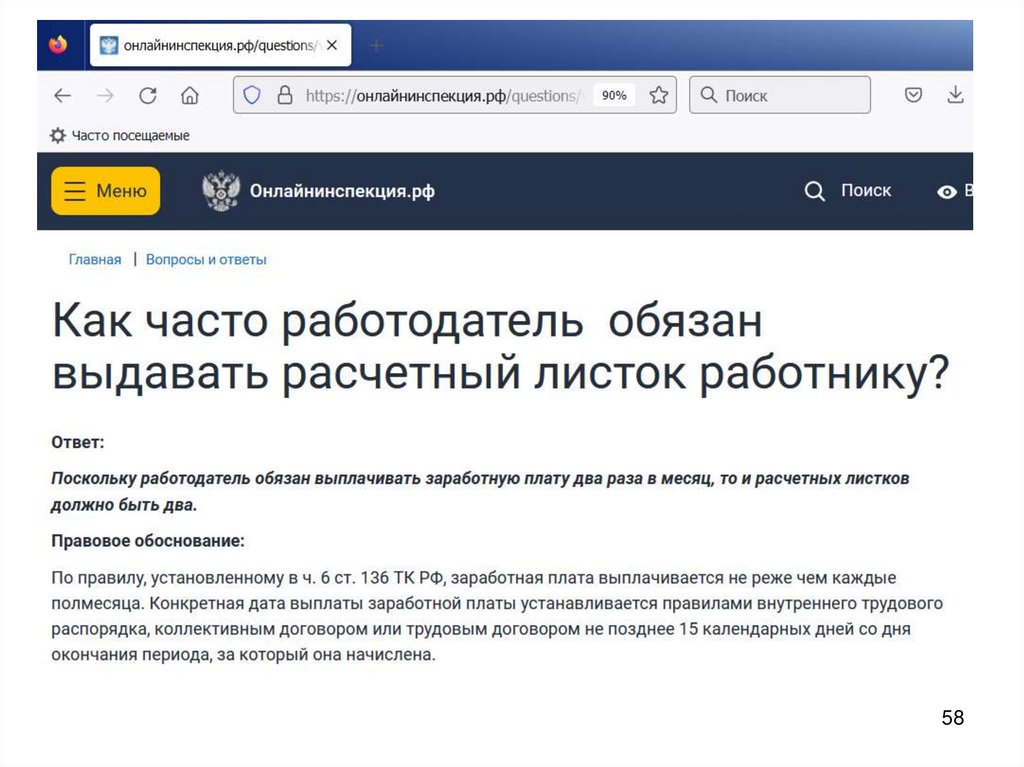The width and height of the screenshot is (1024, 767).
Task: Click the heading Как часто работодатель обязан
Action: coord(500,346)
